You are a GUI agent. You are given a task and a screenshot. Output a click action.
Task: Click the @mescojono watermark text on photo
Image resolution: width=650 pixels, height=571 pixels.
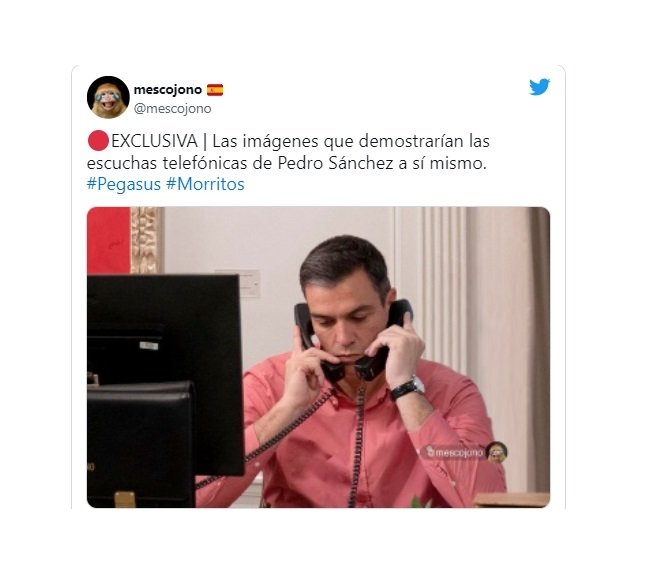(x=455, y=452)
